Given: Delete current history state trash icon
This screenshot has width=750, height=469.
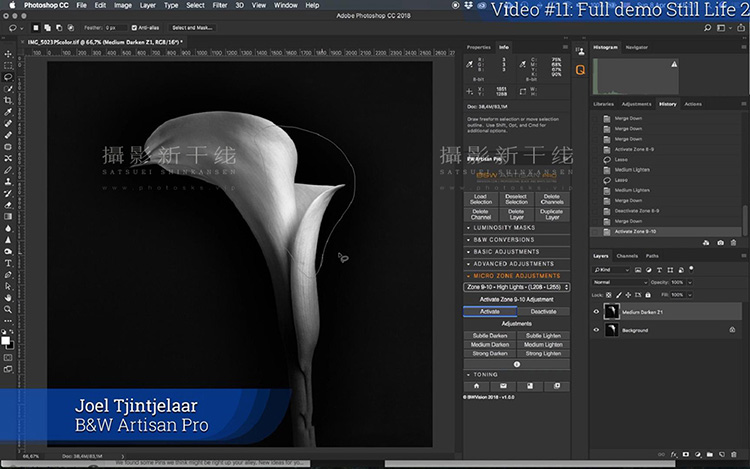Looking at the screenshot, I should coord(733,243).
